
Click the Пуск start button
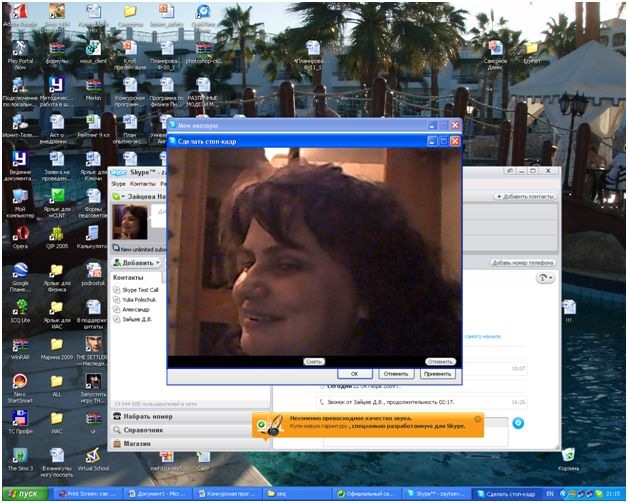tap(25, 494)
